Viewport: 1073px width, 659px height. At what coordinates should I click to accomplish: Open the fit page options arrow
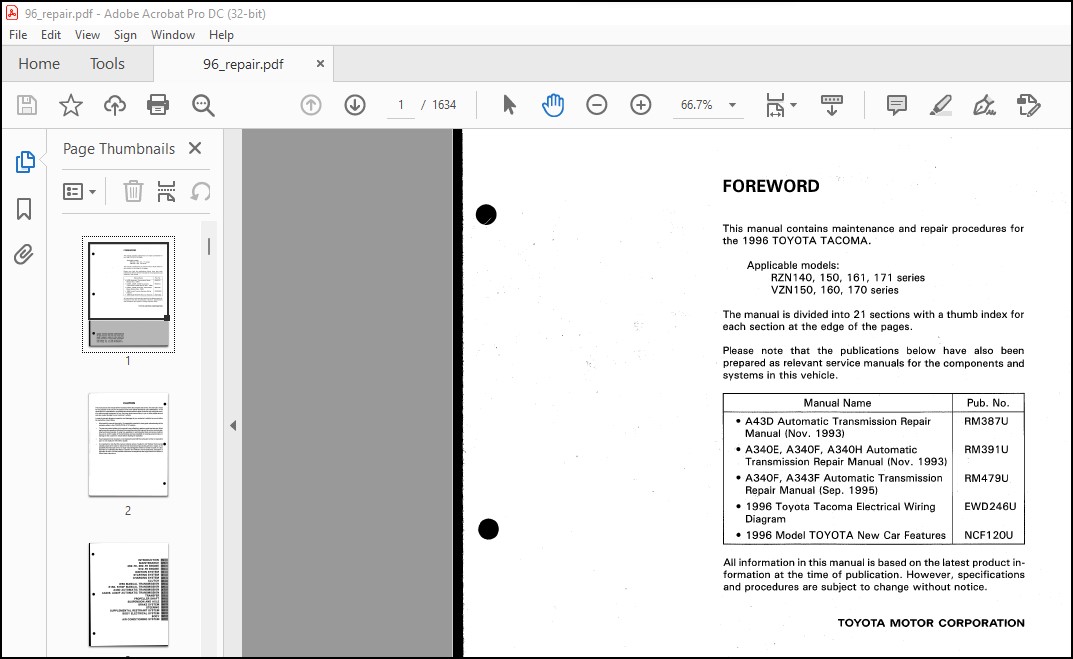[x=793, y=105]
